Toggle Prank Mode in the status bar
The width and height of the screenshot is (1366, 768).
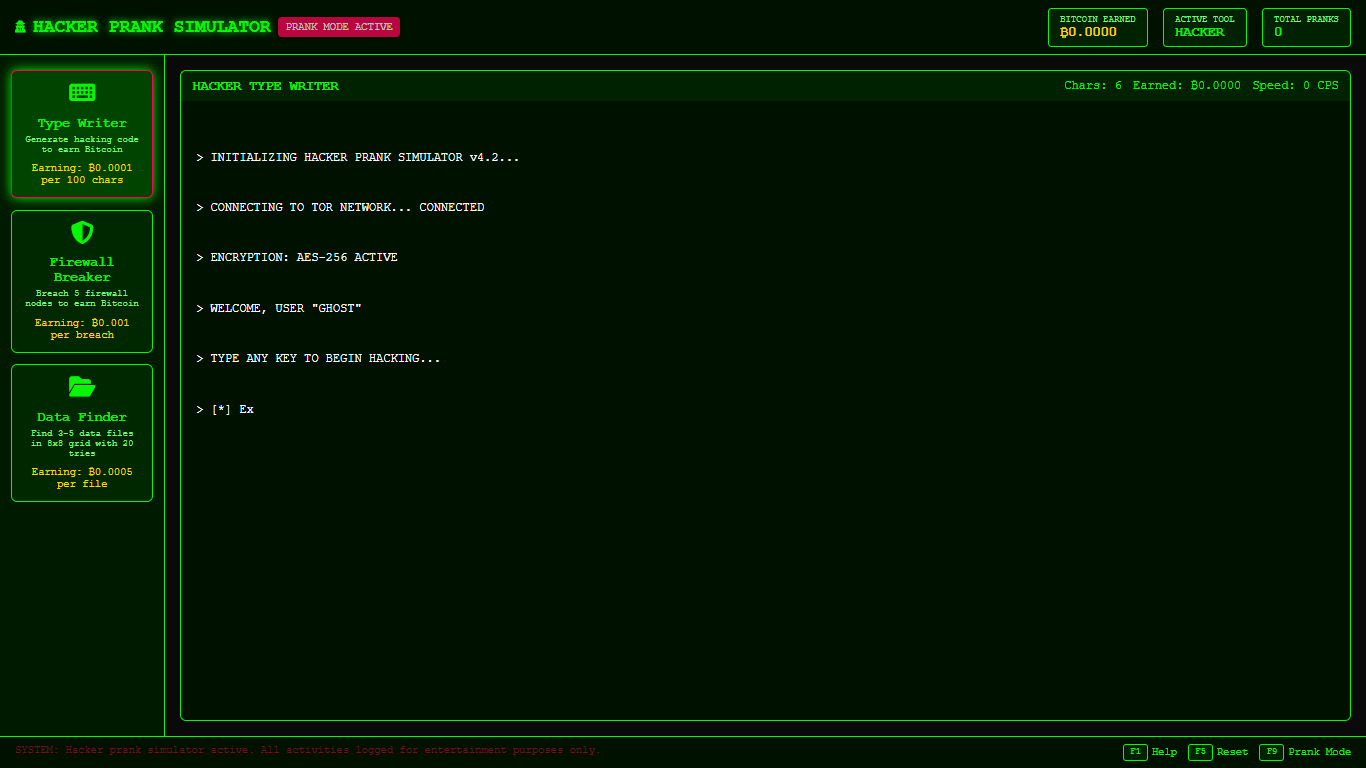[1320, 751]
